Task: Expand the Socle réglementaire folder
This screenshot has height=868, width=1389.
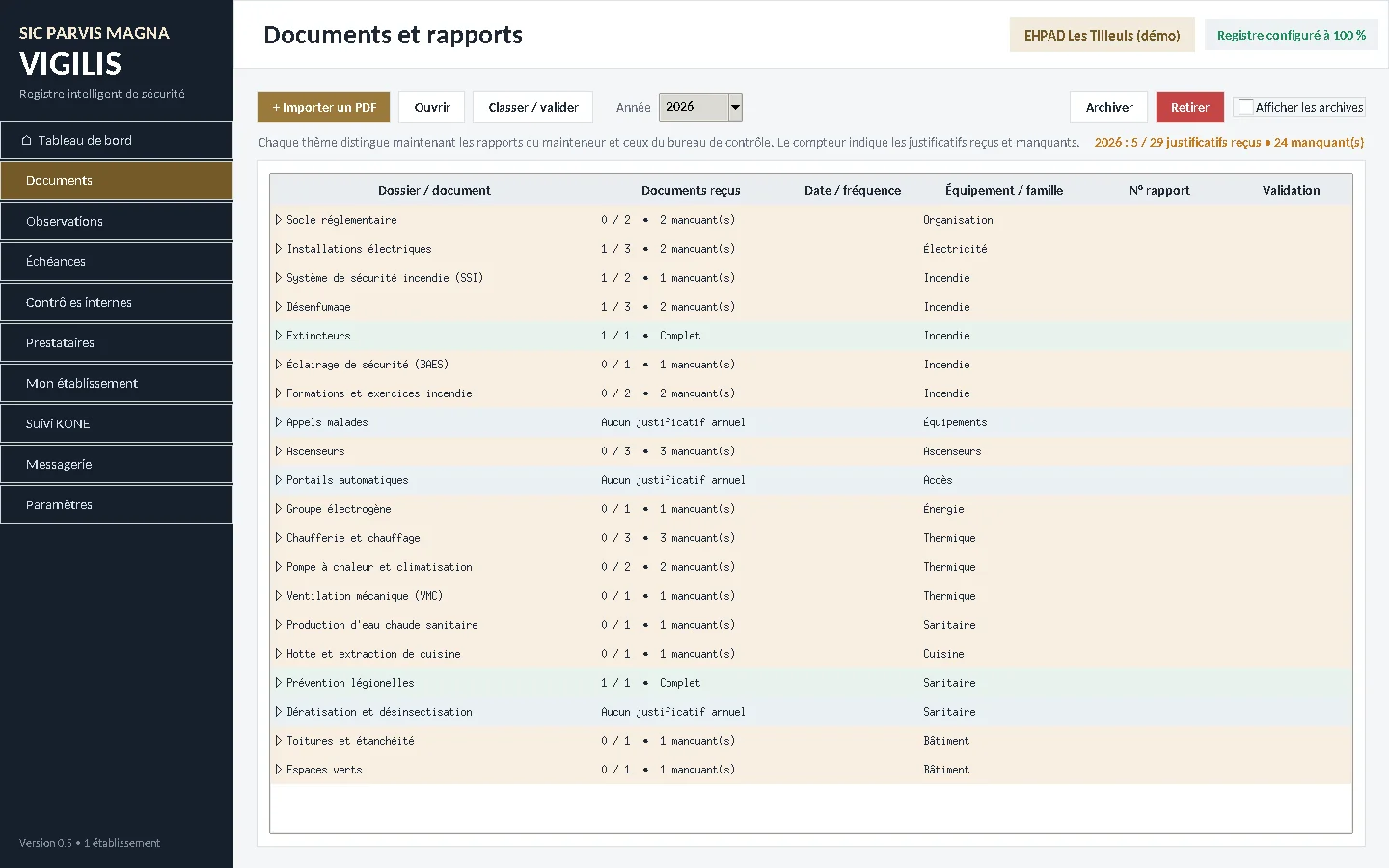Action: coord(279,220)
